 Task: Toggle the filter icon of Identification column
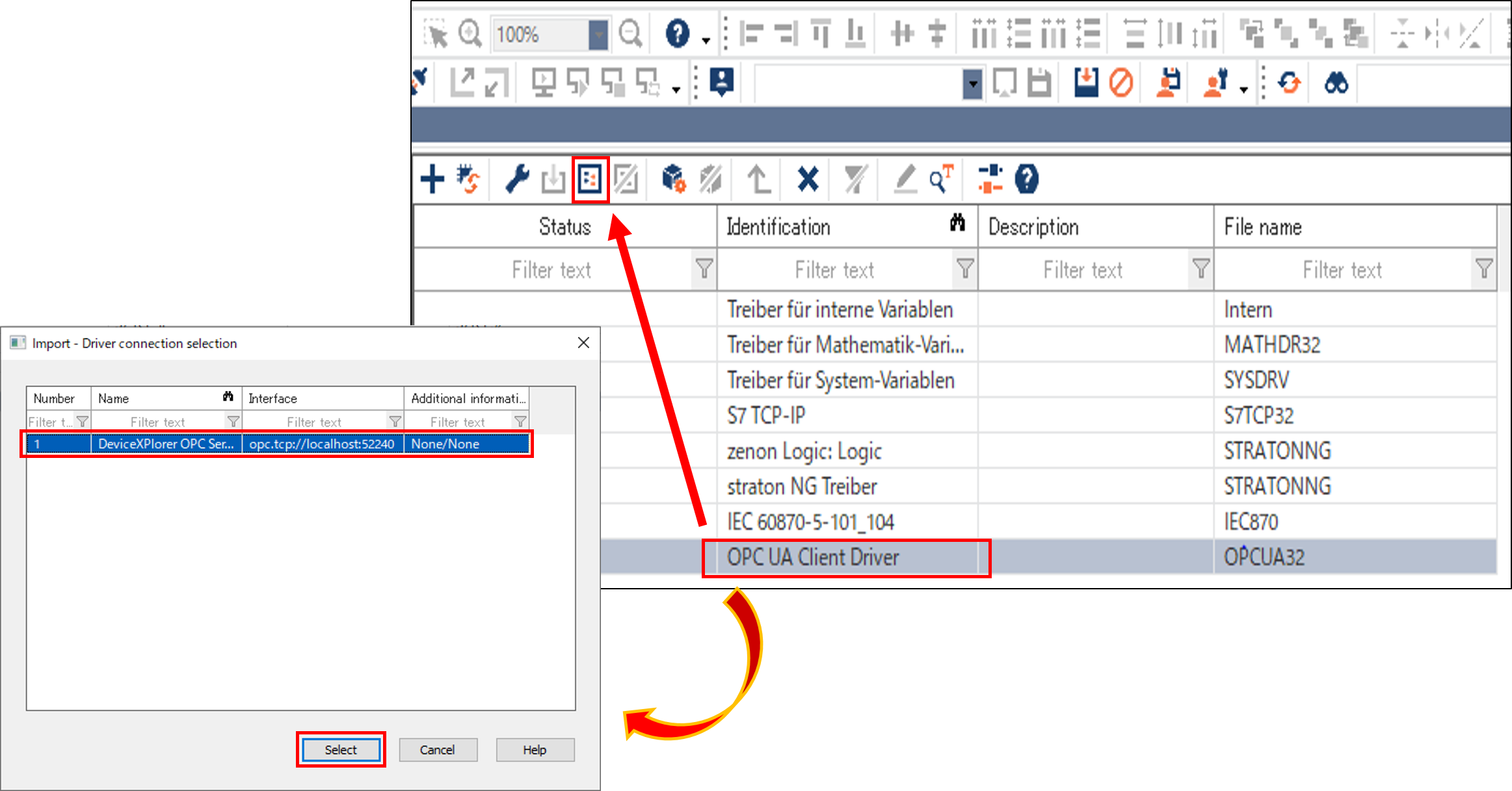[x=965, y=269]
